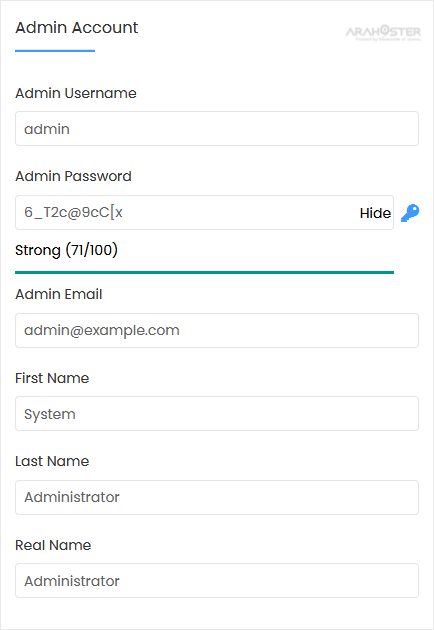
Task: Click the Admin Email label
Action: (x=59, y=295)
